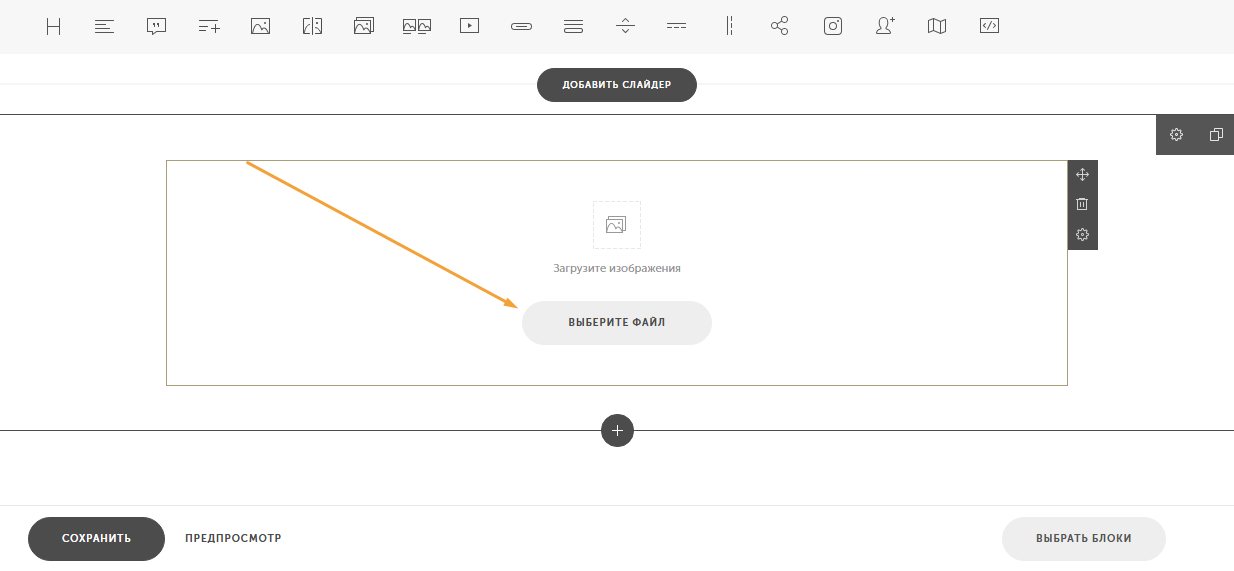The image size is (1234, 571).
Task: Add a button block (pill icon)
Action: (x=521, y=27)
